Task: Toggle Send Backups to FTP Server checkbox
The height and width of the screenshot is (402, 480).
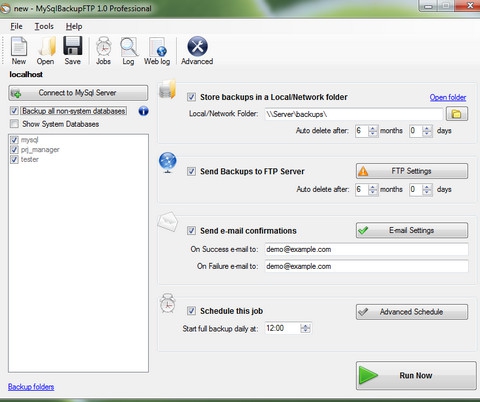Action: pyautogui.click(x=191, y=171)
